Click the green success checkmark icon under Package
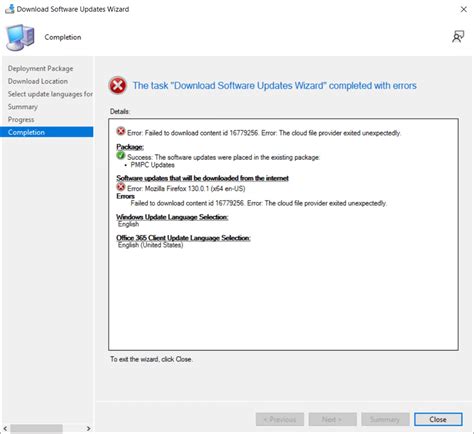The height and width of the screenshot is (434, 474). [121, 155]
